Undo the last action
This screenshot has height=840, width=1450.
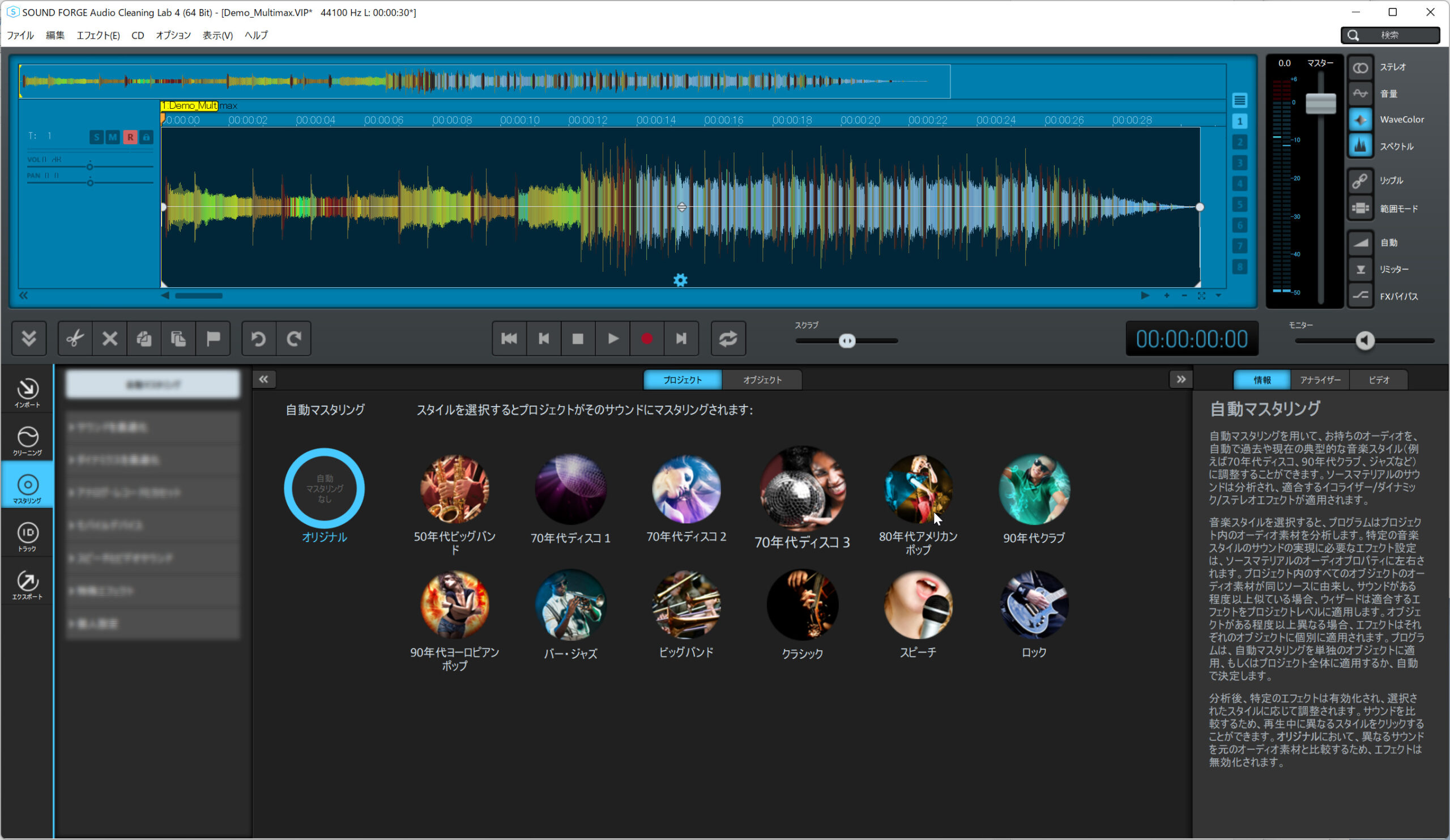[259, 338]
